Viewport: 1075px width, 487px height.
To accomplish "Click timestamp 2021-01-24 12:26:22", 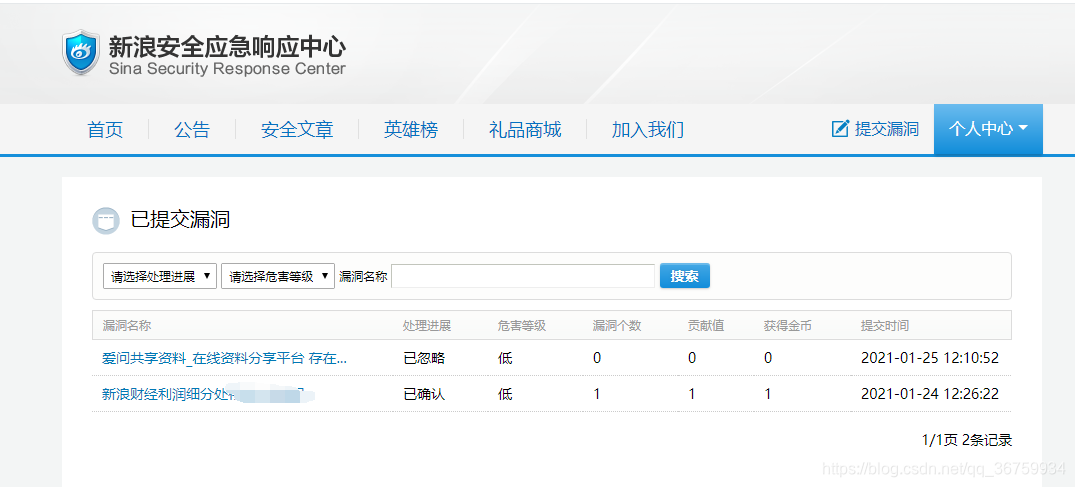I will click(x=930, y=394).
